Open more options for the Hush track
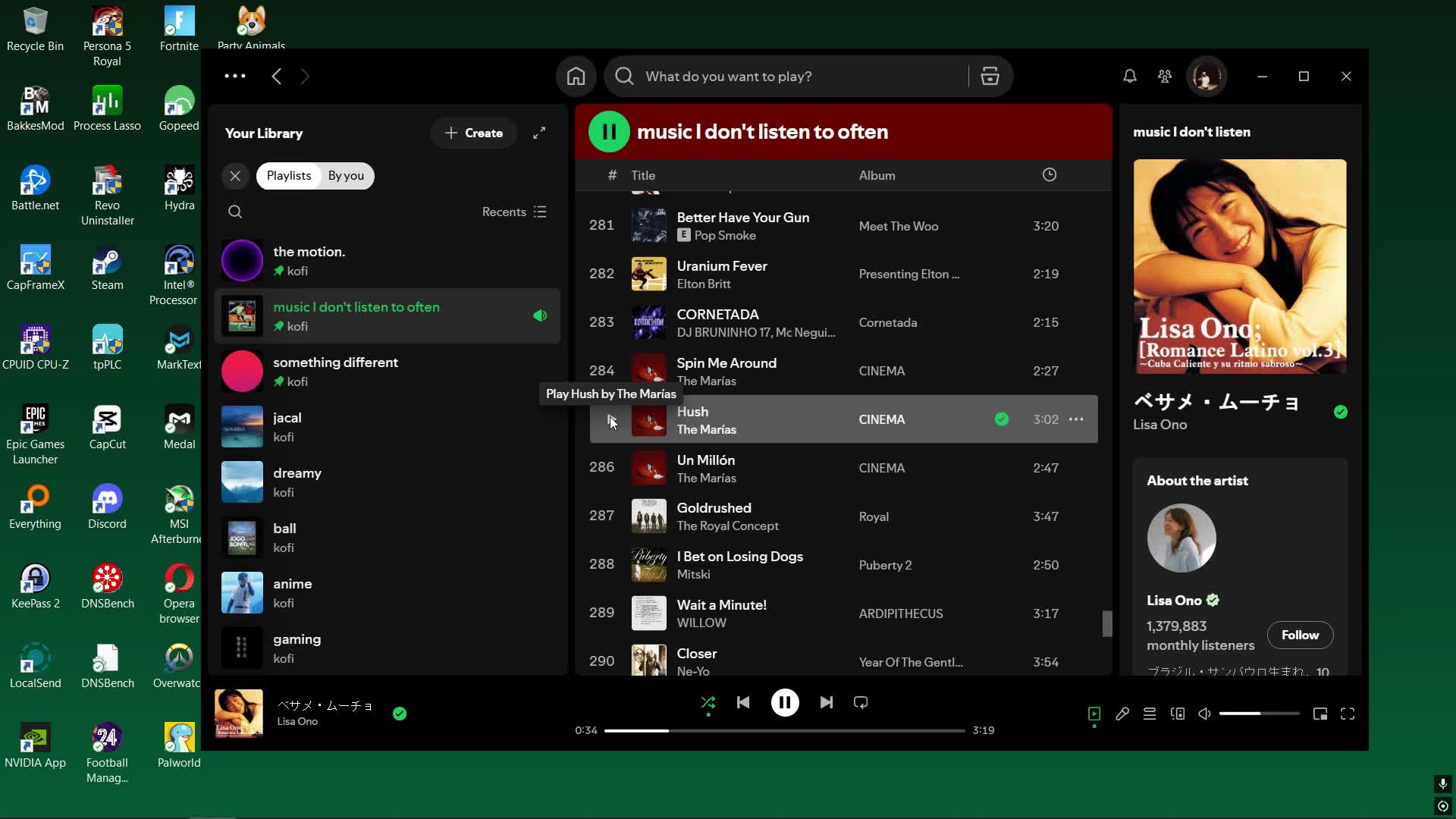 pos(1076,419)
